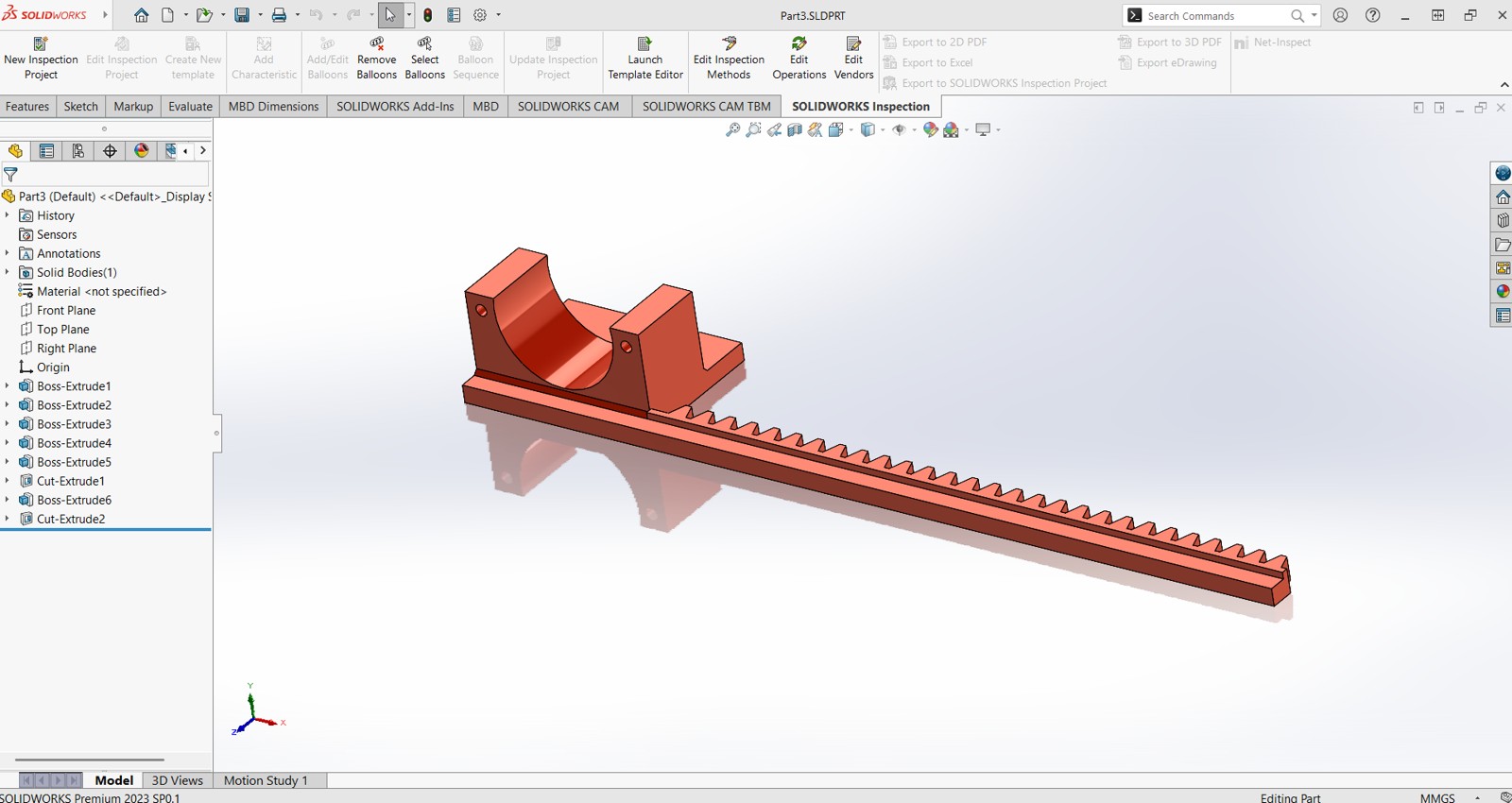Open the Options gear icon

(480, 15)
